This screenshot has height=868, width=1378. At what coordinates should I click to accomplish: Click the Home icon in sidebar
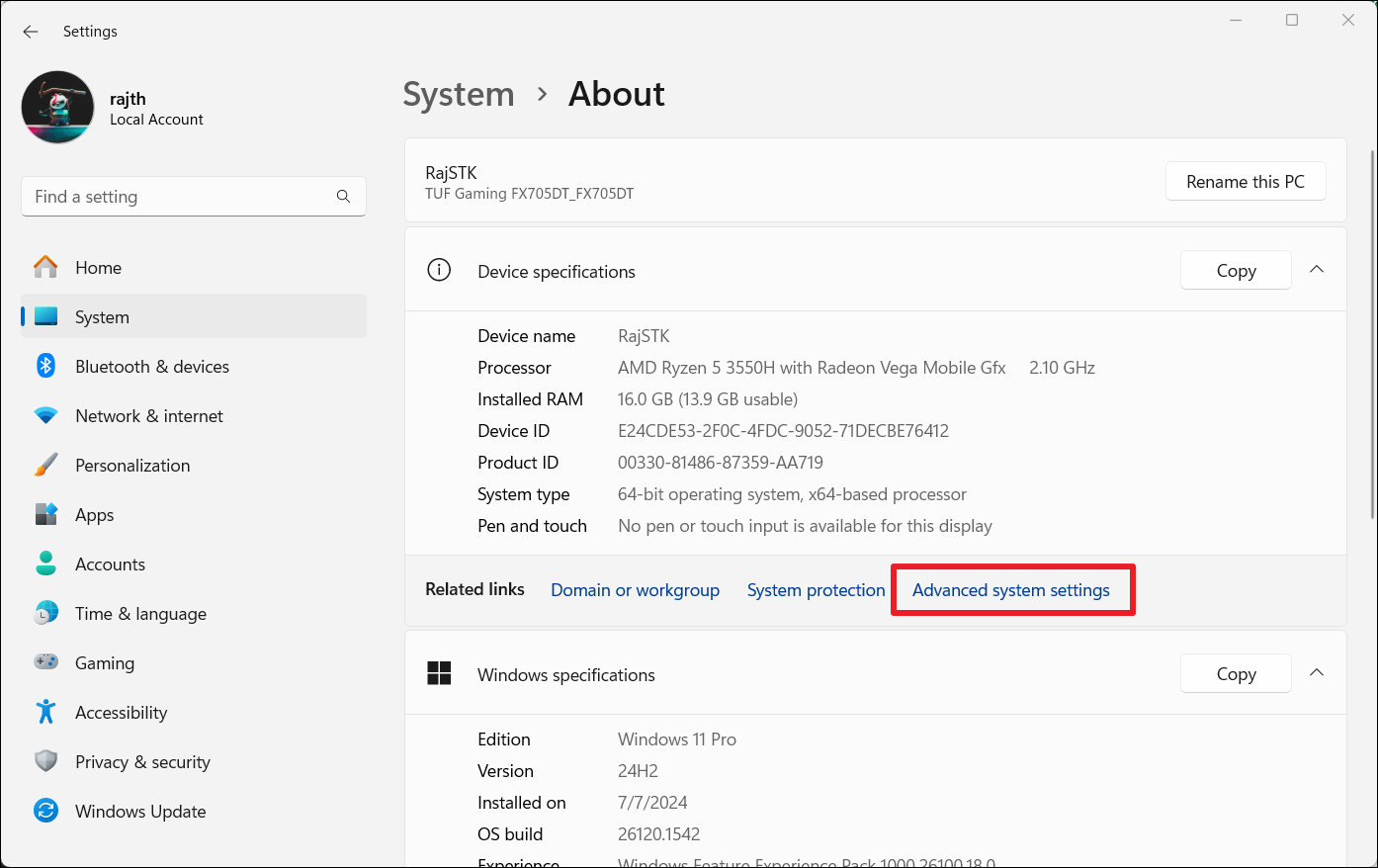[x=45, y=267]
